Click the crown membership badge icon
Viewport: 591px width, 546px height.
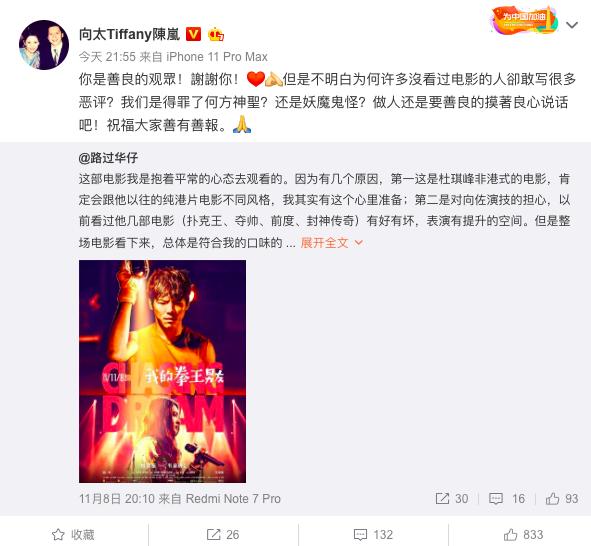coord(216,34)
